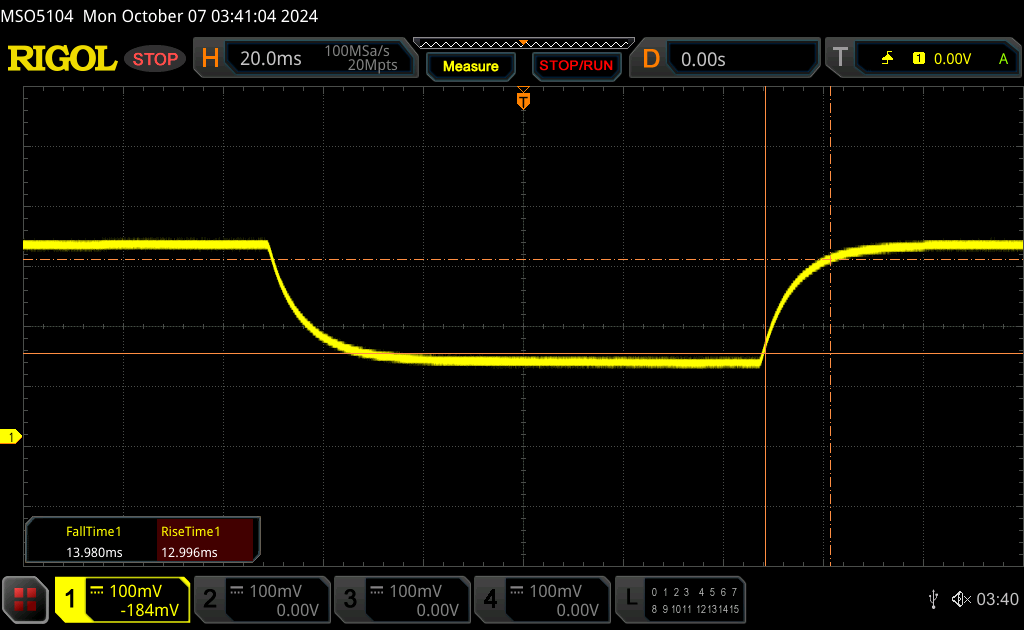Open the red function navigation menu icon

(x=25, y=599)
